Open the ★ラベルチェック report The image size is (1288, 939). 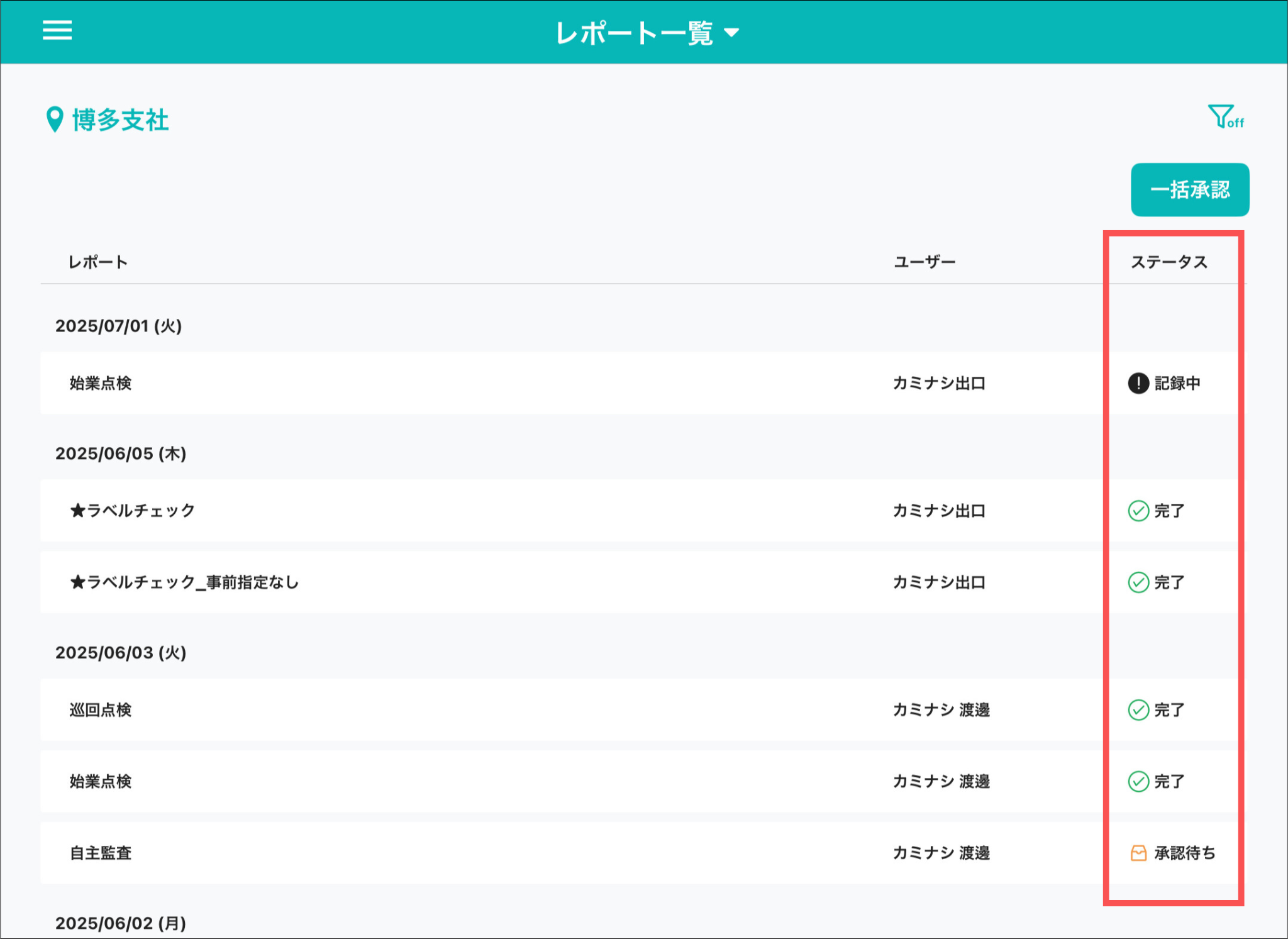[133, 511]
